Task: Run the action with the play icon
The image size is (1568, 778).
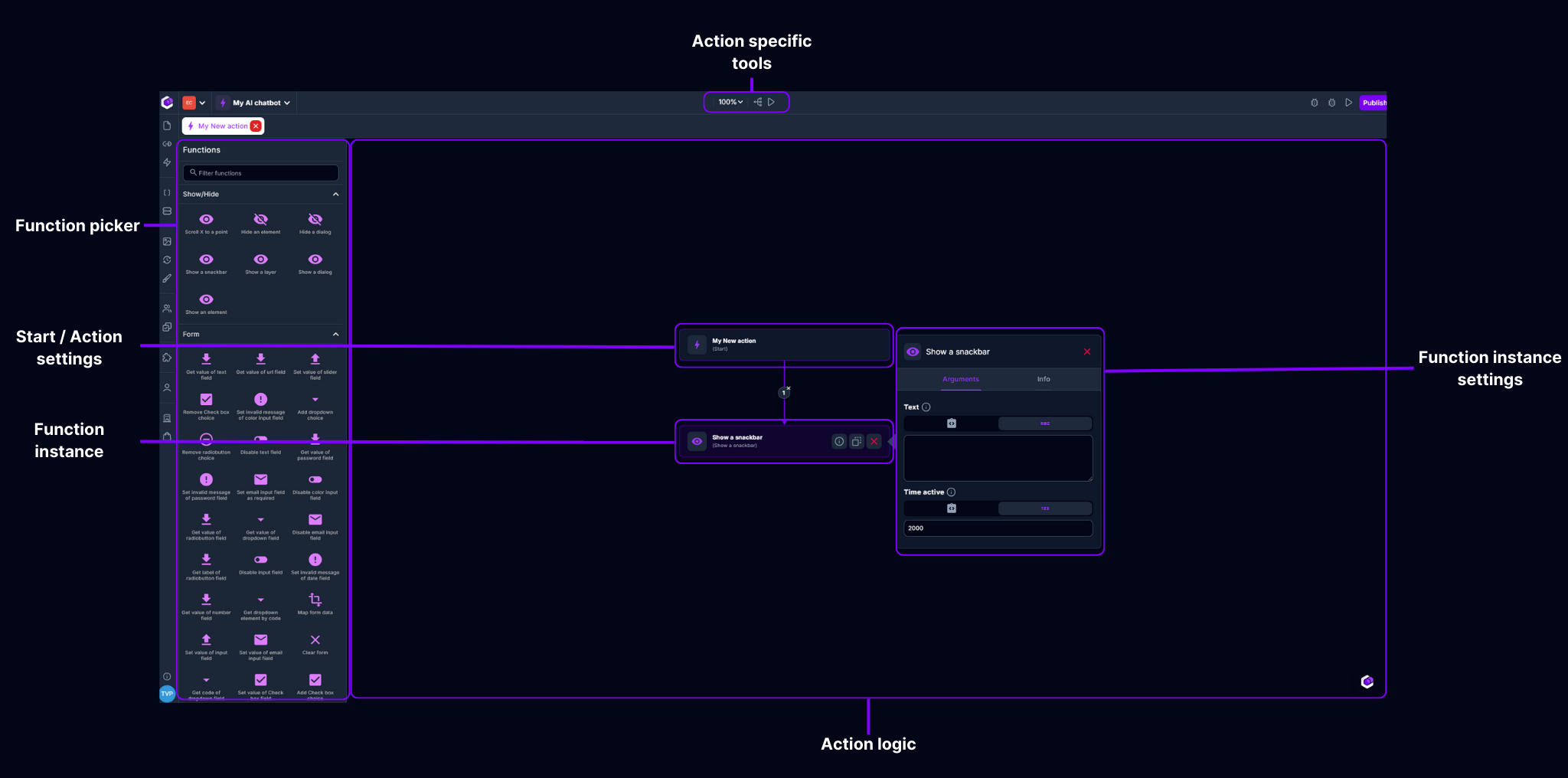Action: [771, 101]
